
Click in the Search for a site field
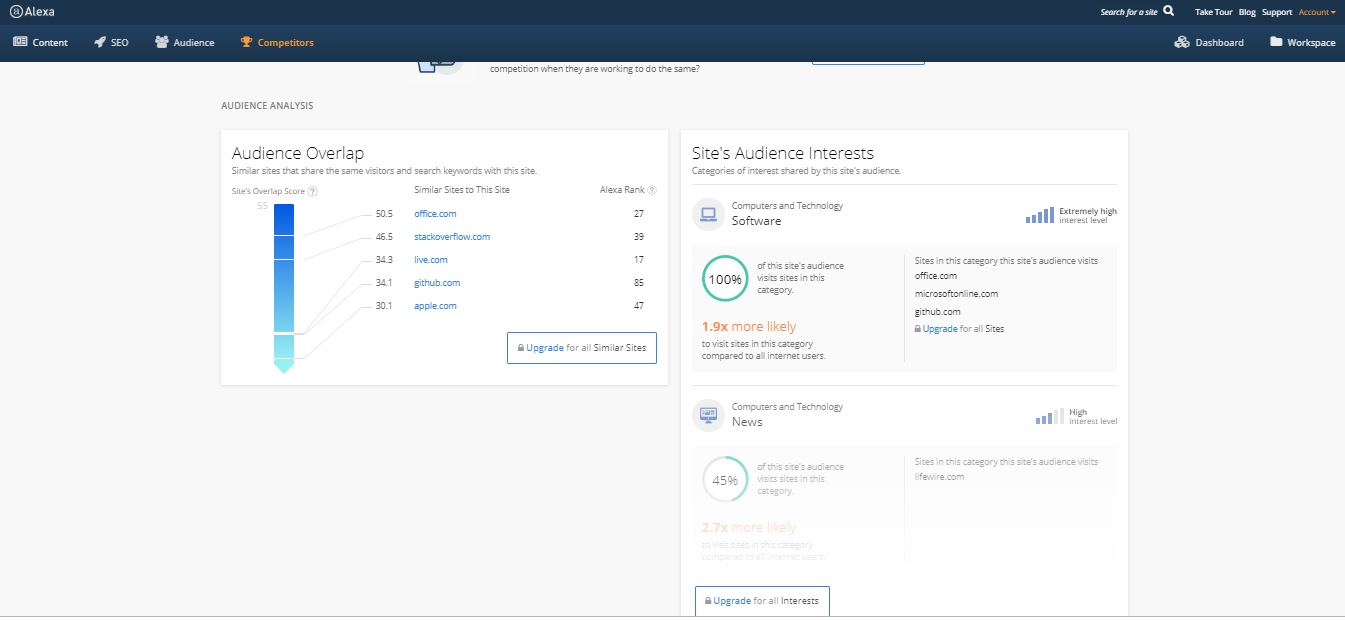[x=1128, y=12]
